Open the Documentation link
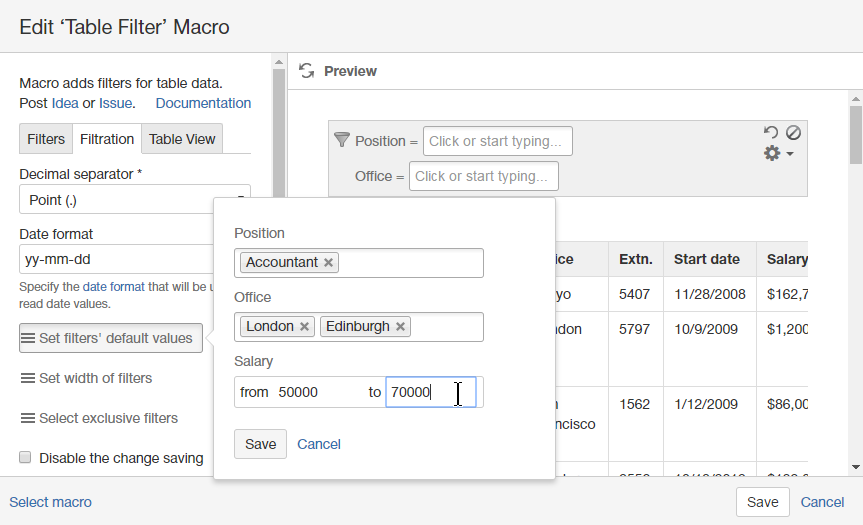The image size is (863, 525). 203,103
